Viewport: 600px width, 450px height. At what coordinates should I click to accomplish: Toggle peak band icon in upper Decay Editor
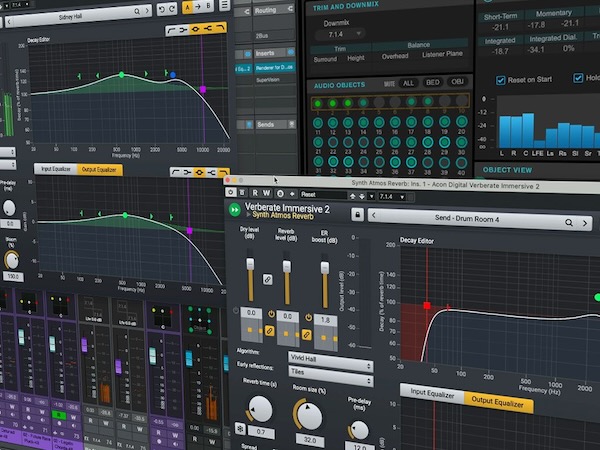[196, 29]
